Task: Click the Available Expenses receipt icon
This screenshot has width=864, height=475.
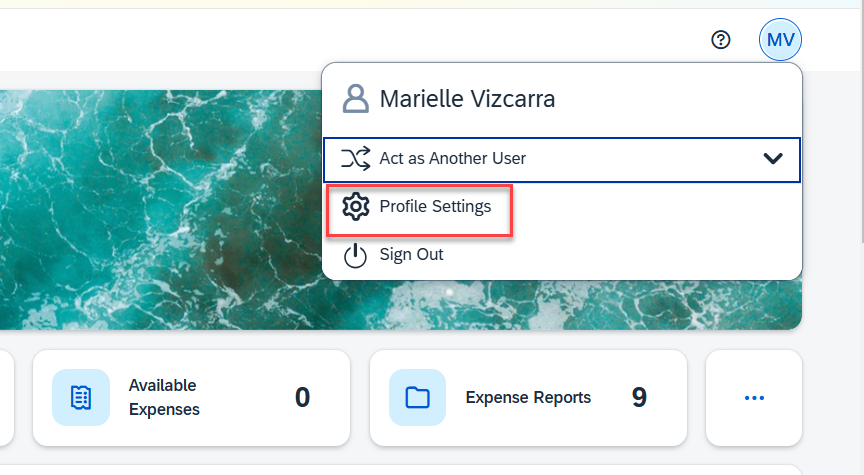Action: [x=82, y=397]
